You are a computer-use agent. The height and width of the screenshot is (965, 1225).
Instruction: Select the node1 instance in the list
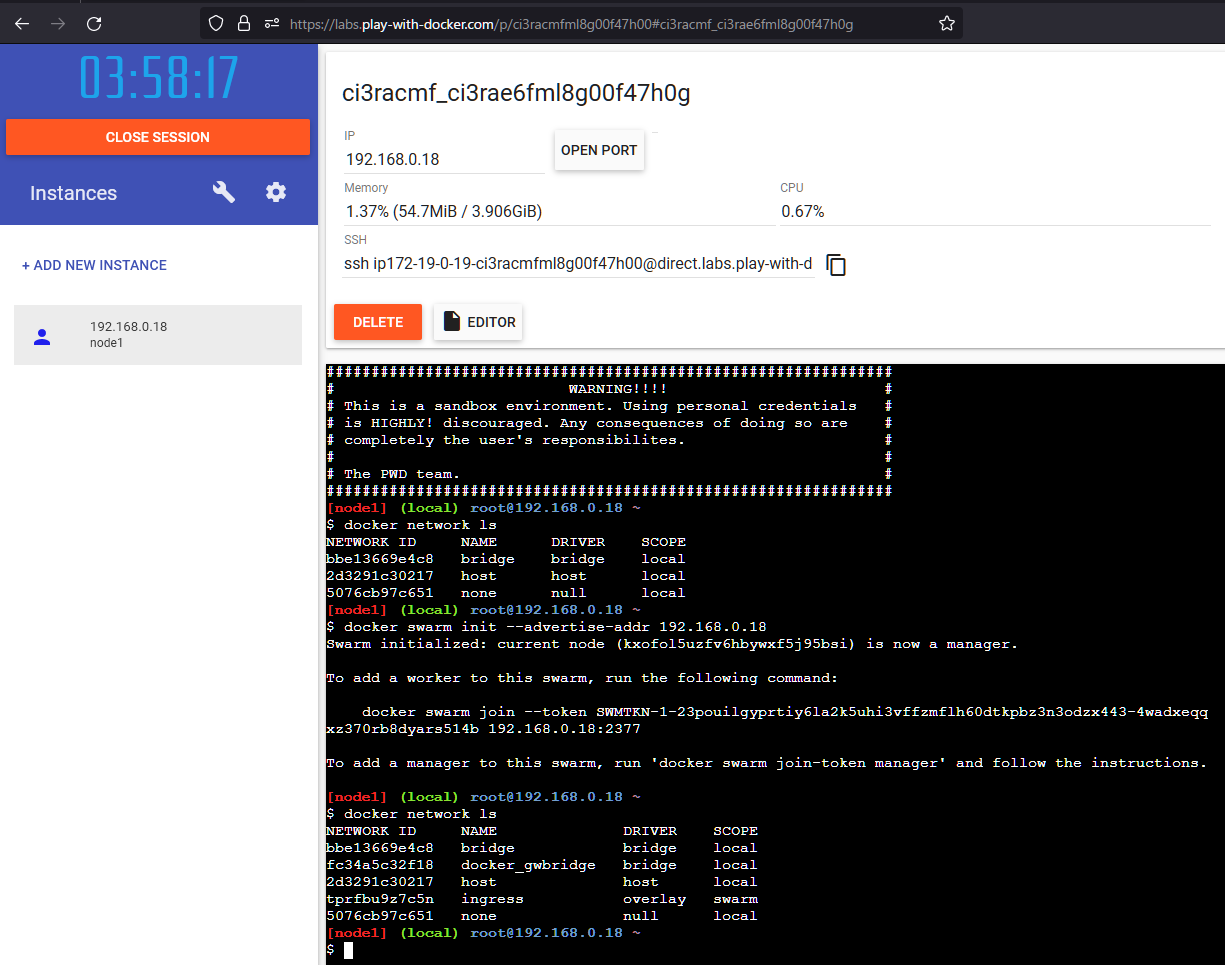click(157, 335)
